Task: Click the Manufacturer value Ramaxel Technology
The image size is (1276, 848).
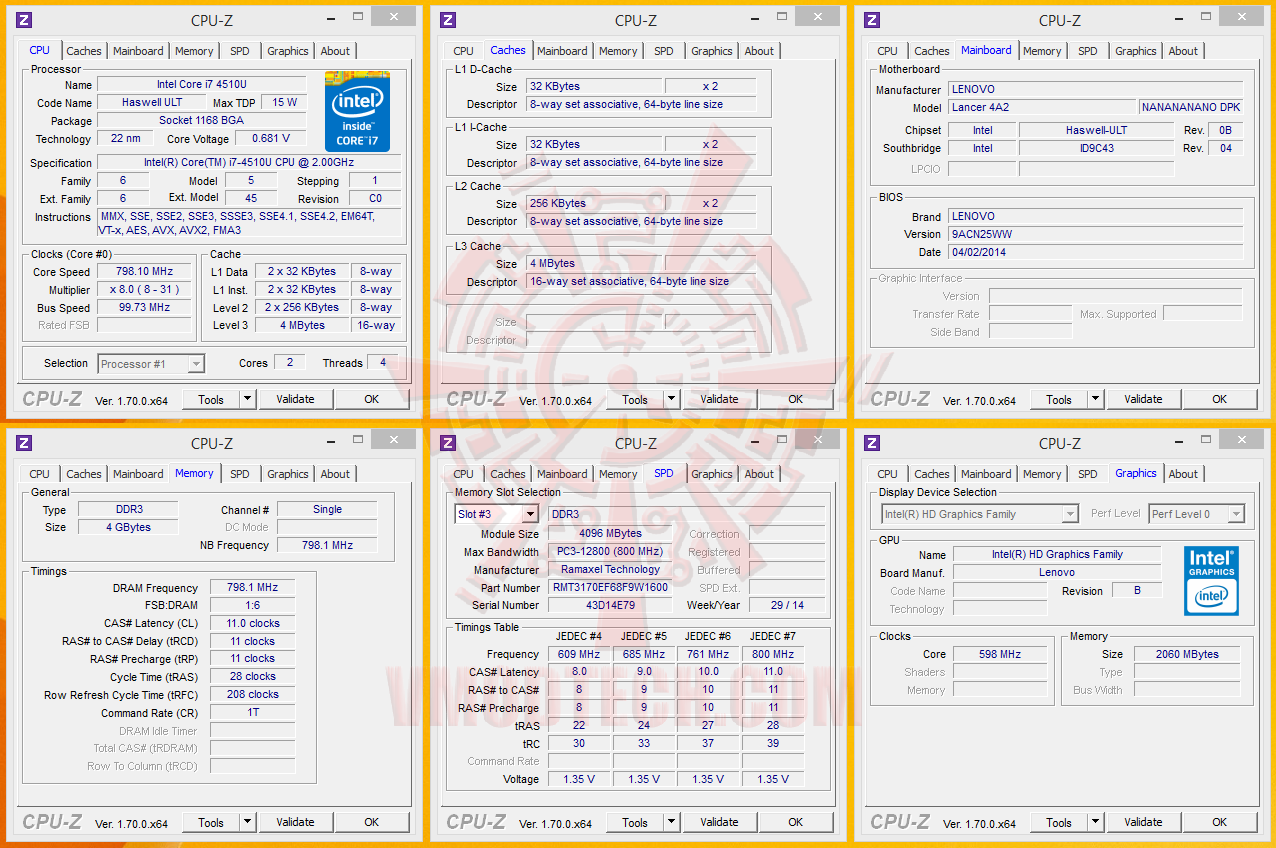Action: (610, 569)
